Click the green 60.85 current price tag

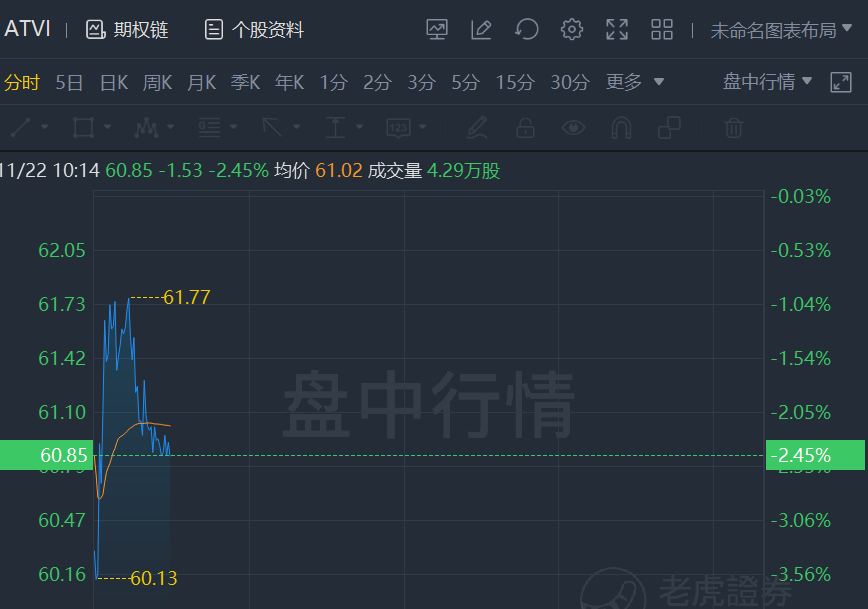pyautogui.click(x=46, y=455)
